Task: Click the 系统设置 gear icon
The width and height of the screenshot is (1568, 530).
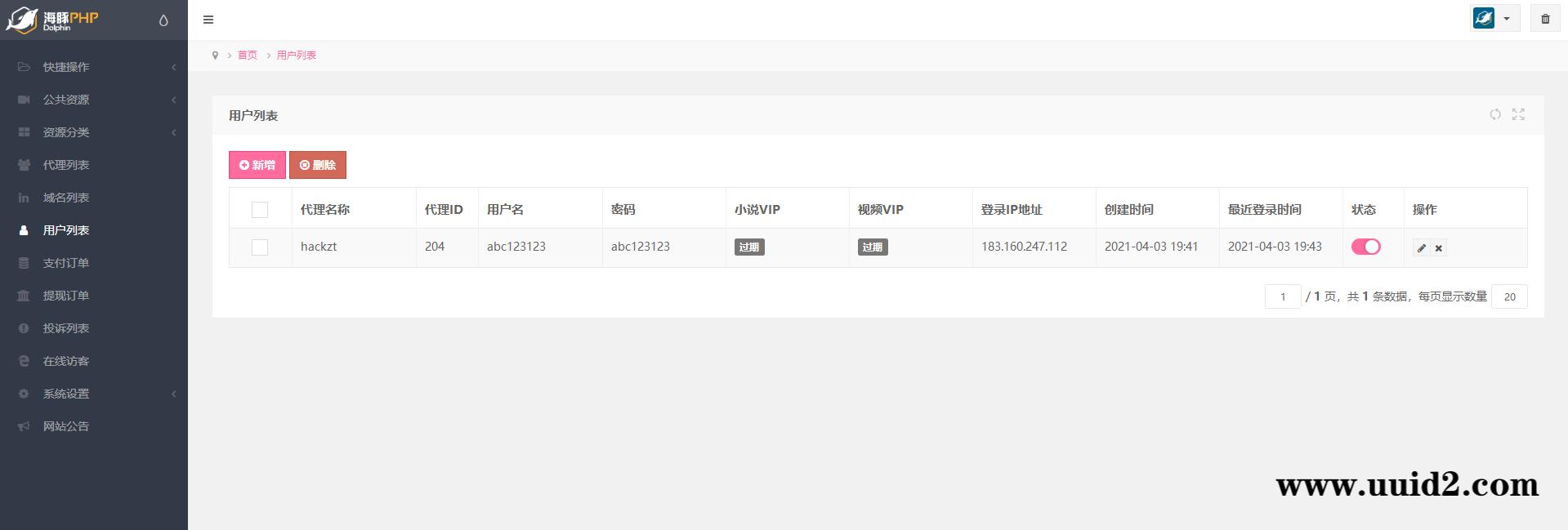Action: point(24,394)
